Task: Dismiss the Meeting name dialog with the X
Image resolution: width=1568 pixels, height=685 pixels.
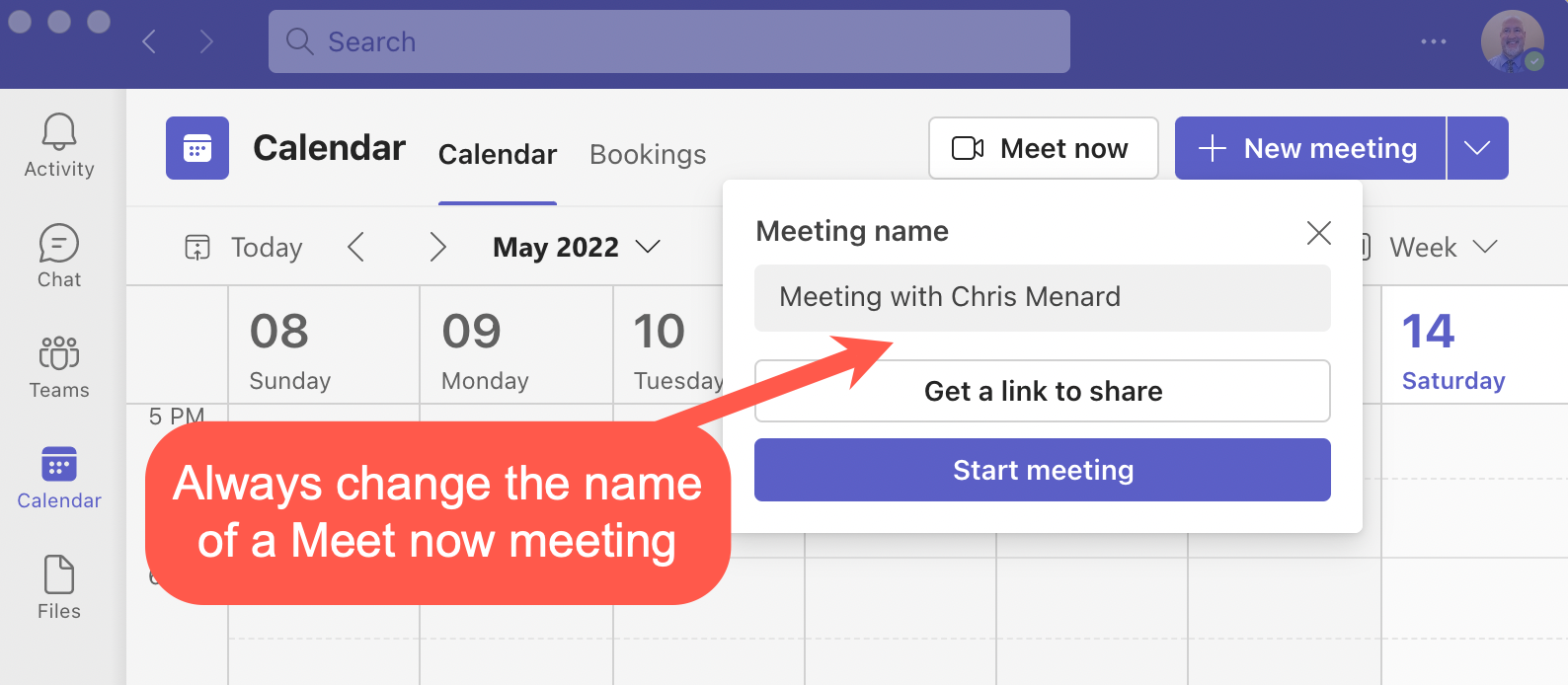Action: [x=1318, y=233]
